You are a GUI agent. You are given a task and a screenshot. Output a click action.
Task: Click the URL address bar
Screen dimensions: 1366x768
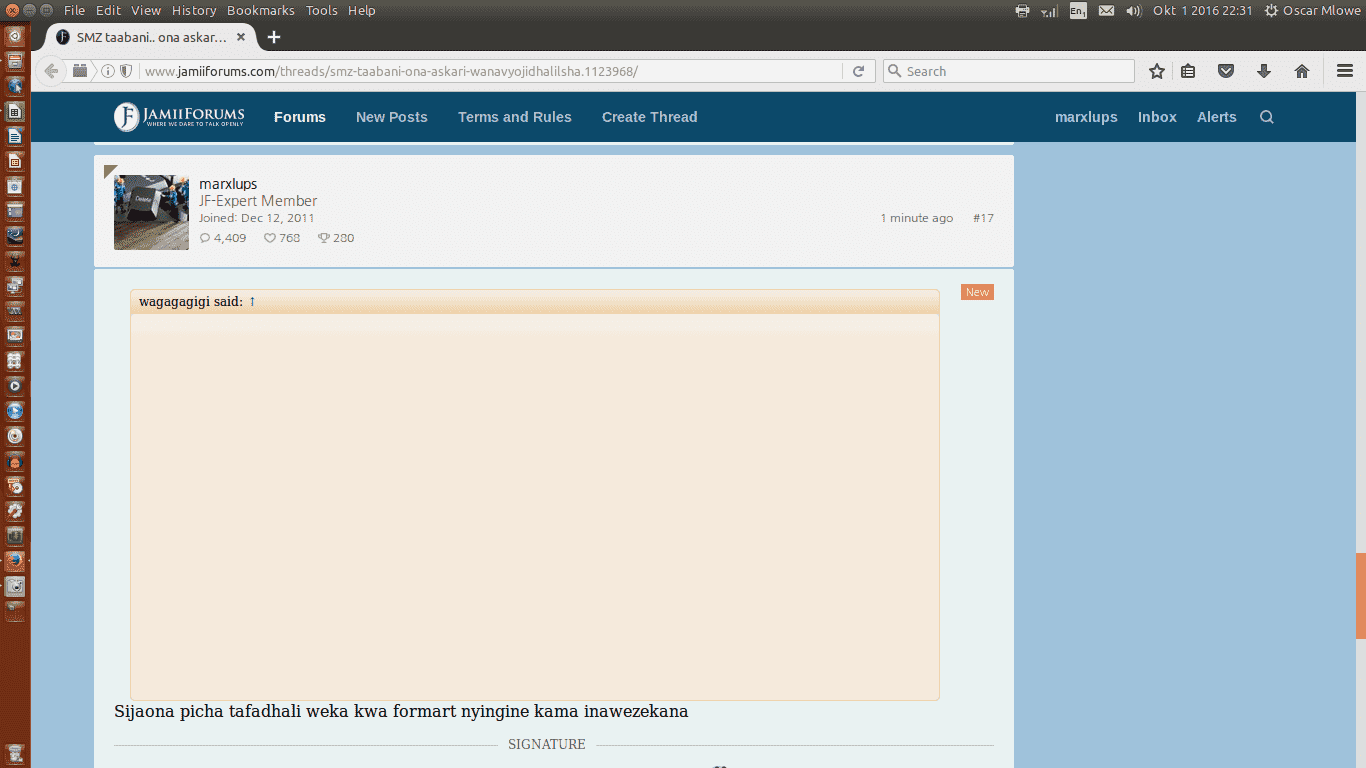click(x=490, y=71)
